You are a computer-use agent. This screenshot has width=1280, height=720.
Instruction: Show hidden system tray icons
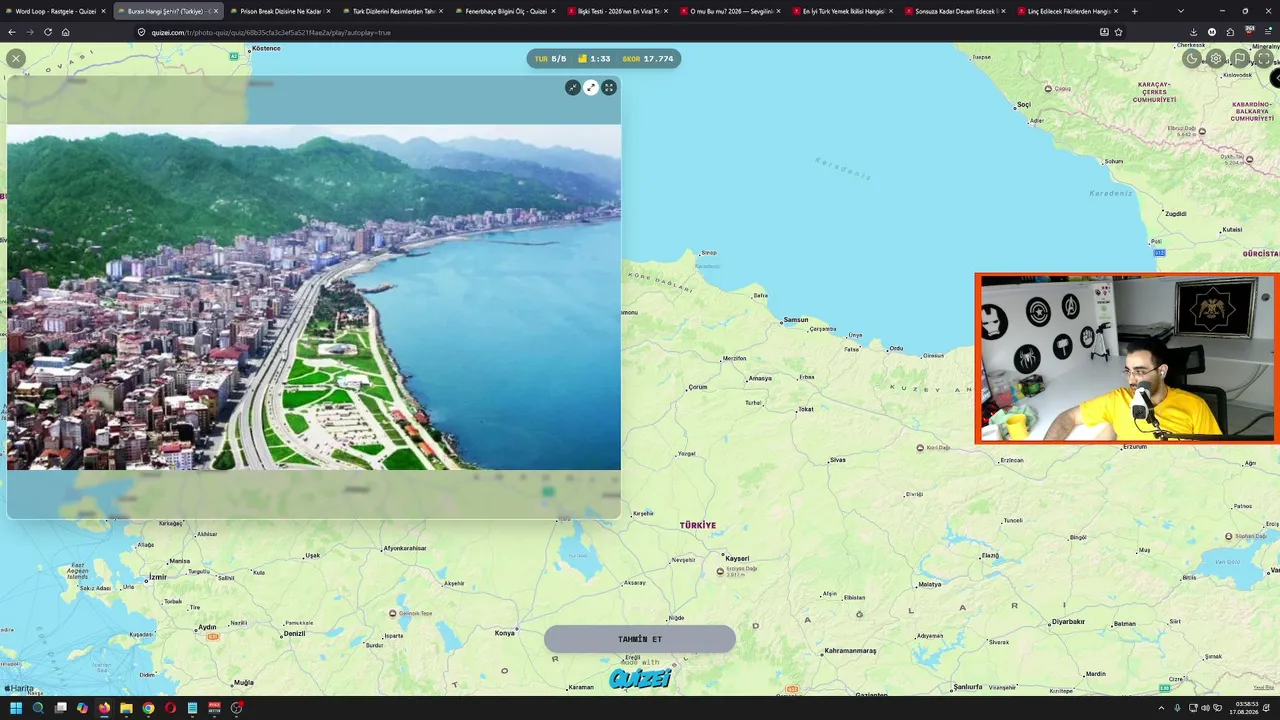tap(1161, 708)
